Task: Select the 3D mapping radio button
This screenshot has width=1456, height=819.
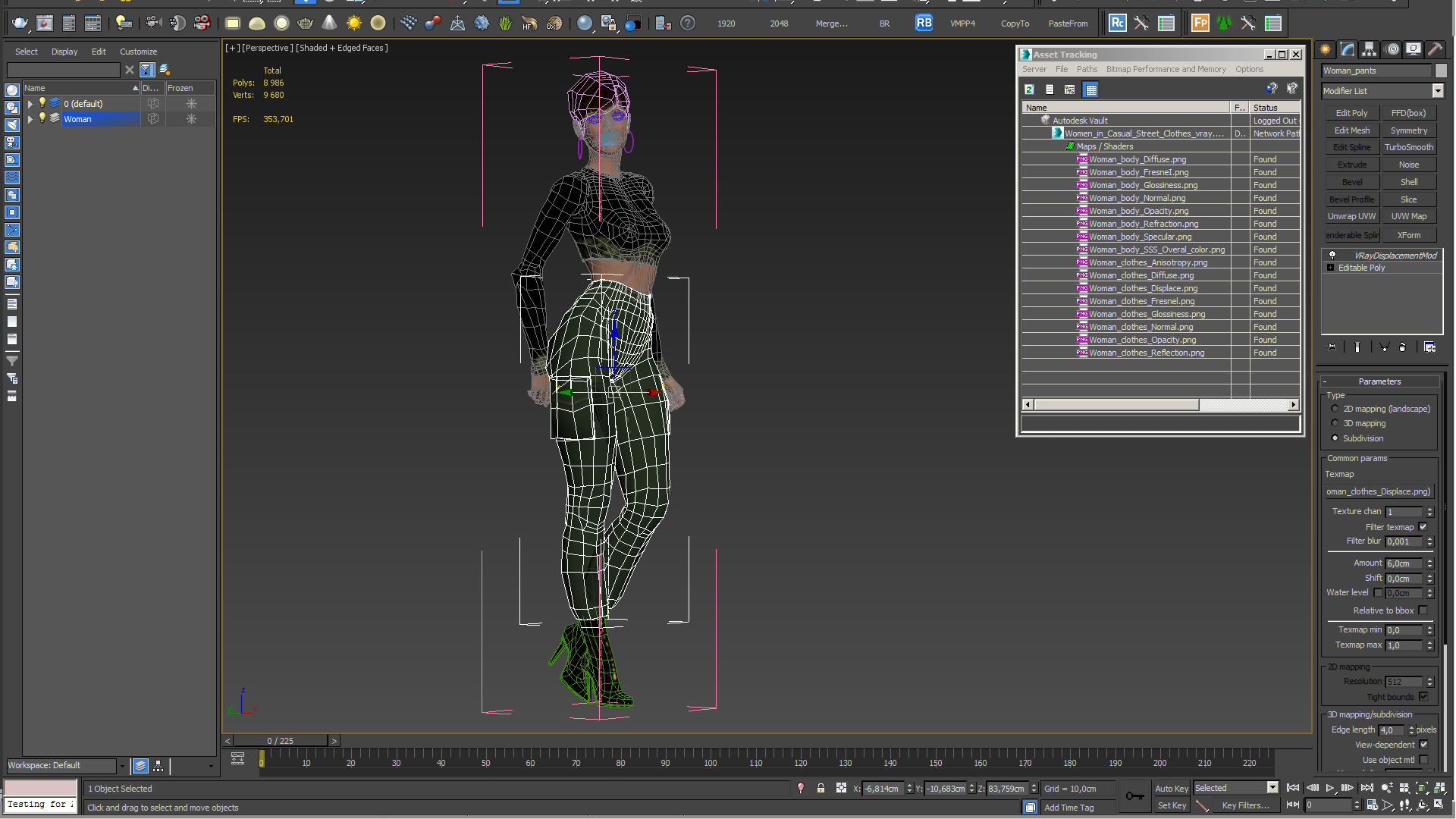Action: click(x=1335, y=423)
